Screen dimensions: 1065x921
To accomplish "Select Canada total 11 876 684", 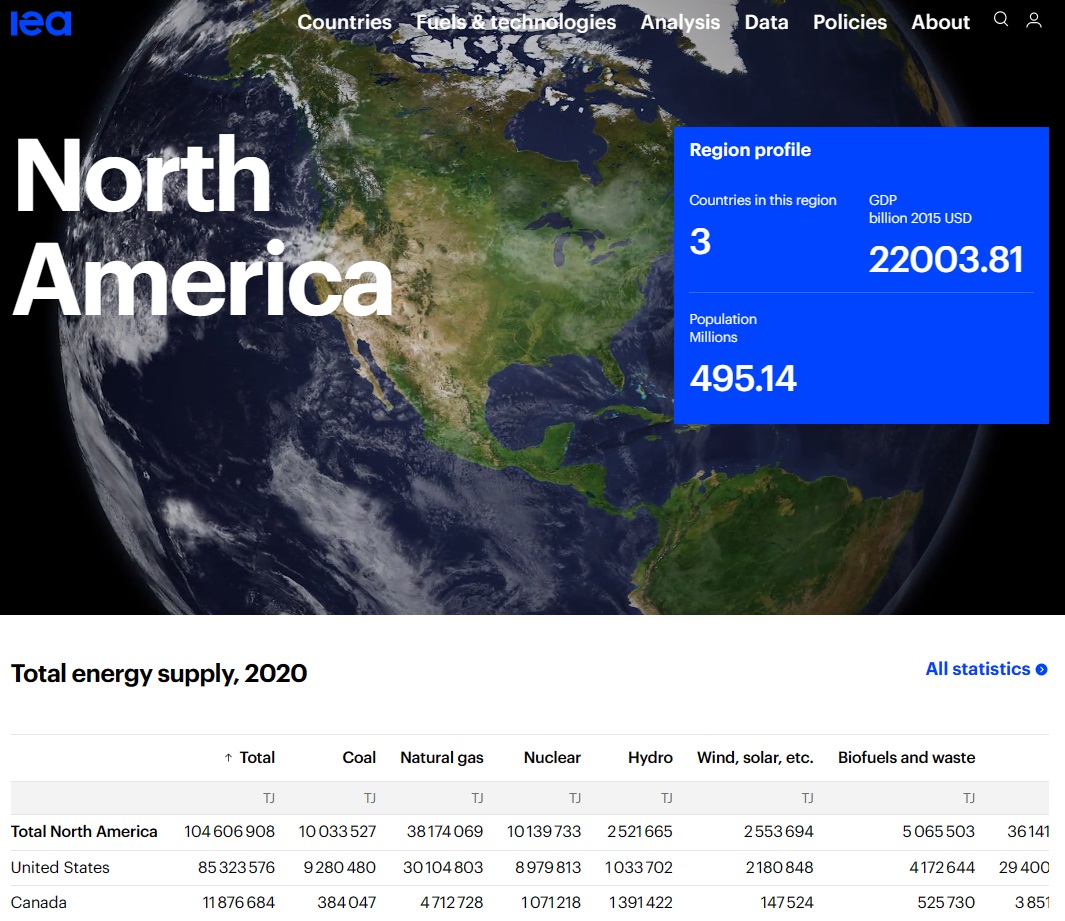I will (x=238, y=903).
